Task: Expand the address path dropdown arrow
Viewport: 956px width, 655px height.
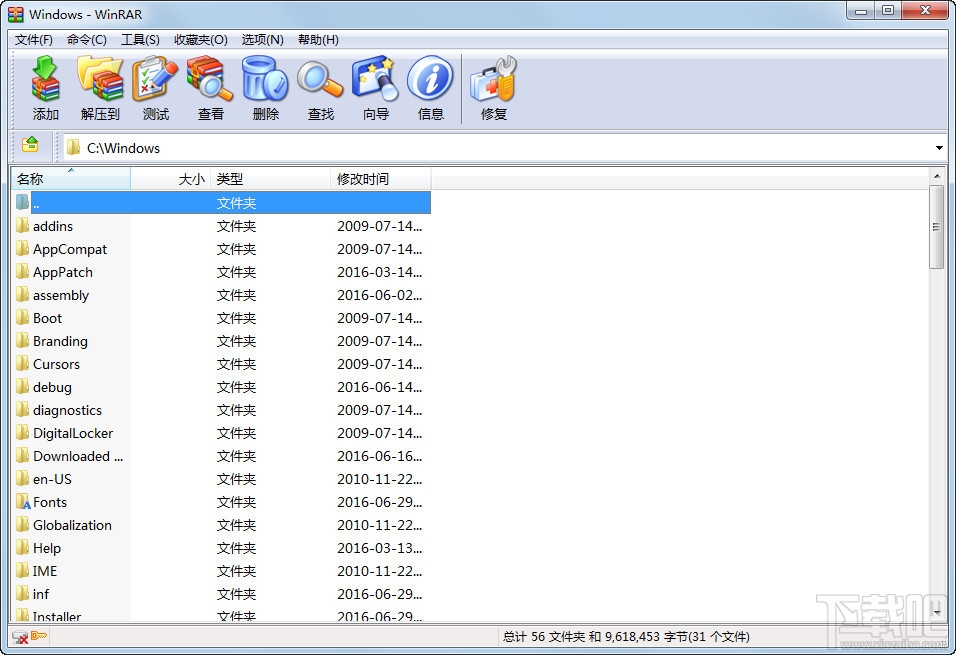Action: pyautogui.click(x=939, y=148)
